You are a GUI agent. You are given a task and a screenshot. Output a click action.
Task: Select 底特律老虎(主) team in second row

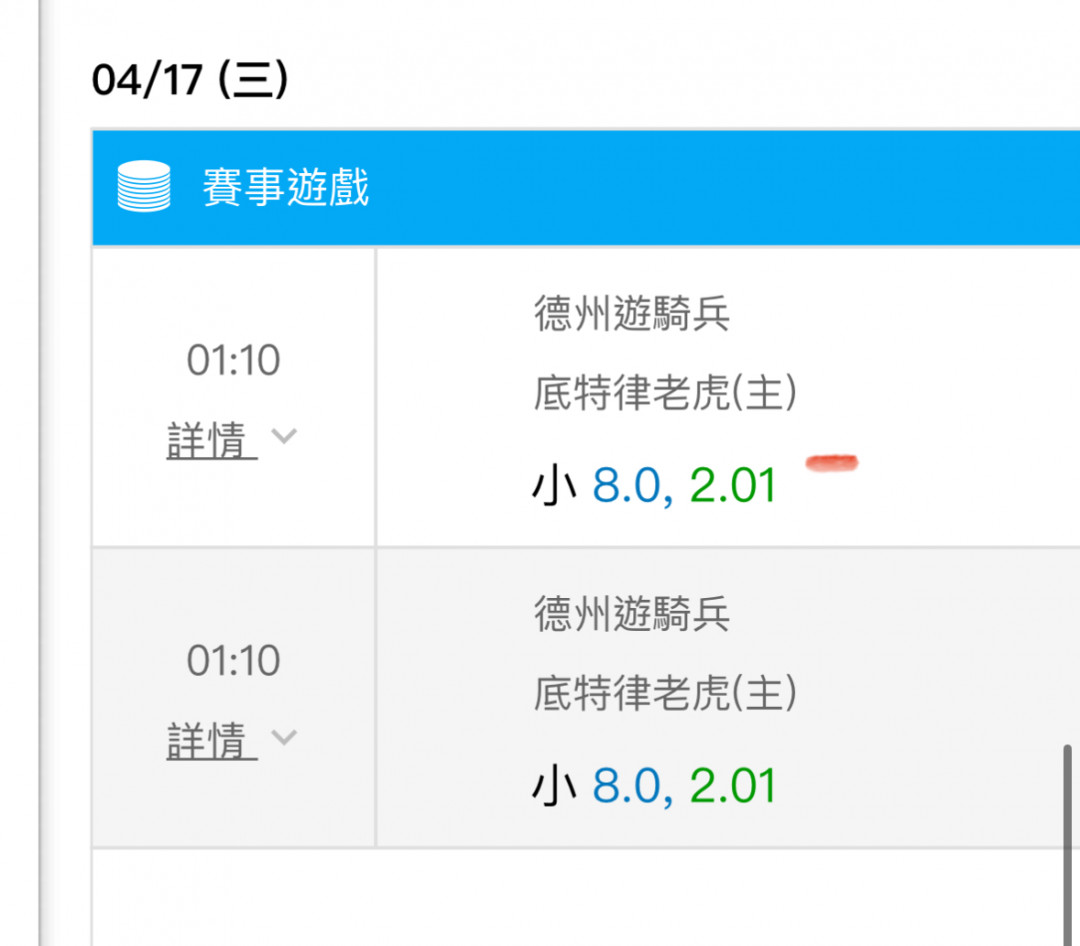(665, 693)
